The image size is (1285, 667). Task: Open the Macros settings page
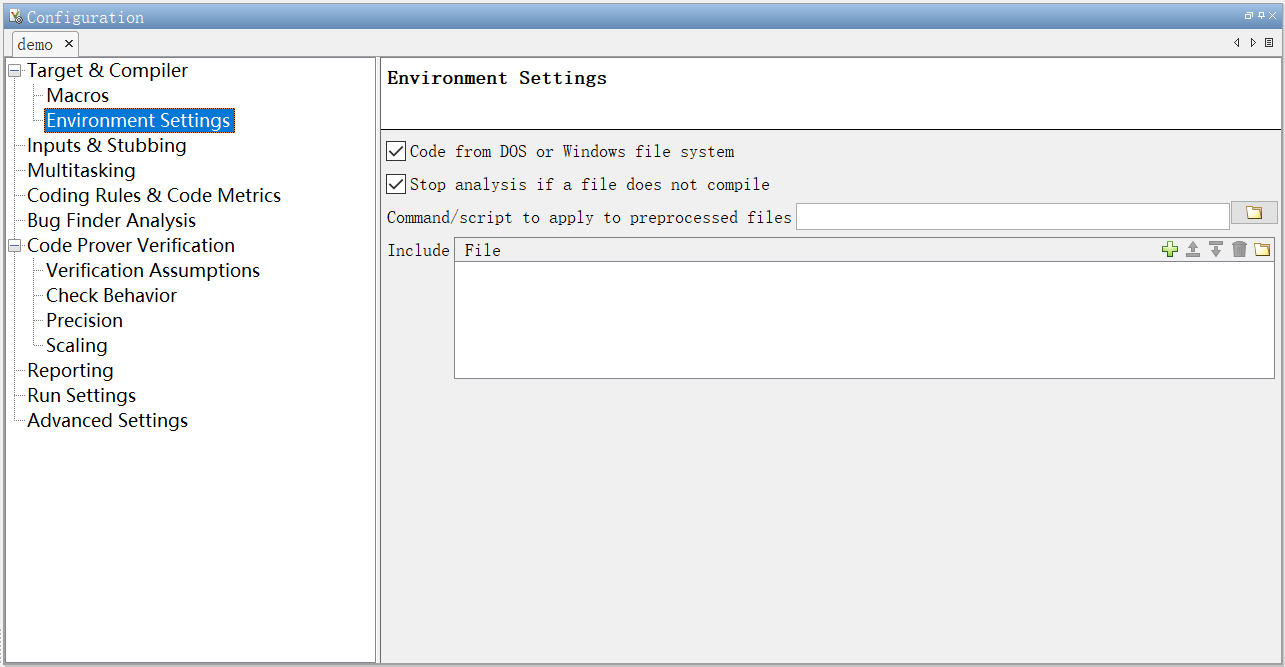pos(77,95)
